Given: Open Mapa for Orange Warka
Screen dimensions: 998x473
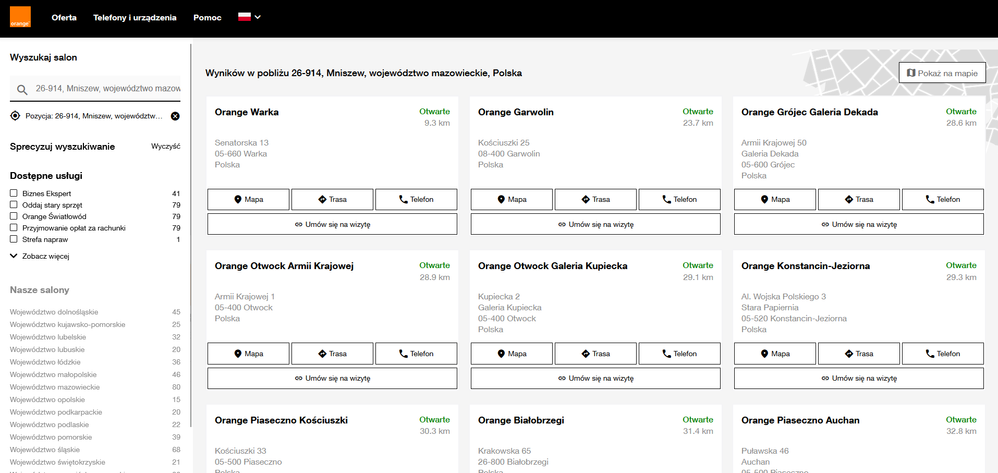Looking at the screenshot, I should pyautogui.click(x=248, y=199).
